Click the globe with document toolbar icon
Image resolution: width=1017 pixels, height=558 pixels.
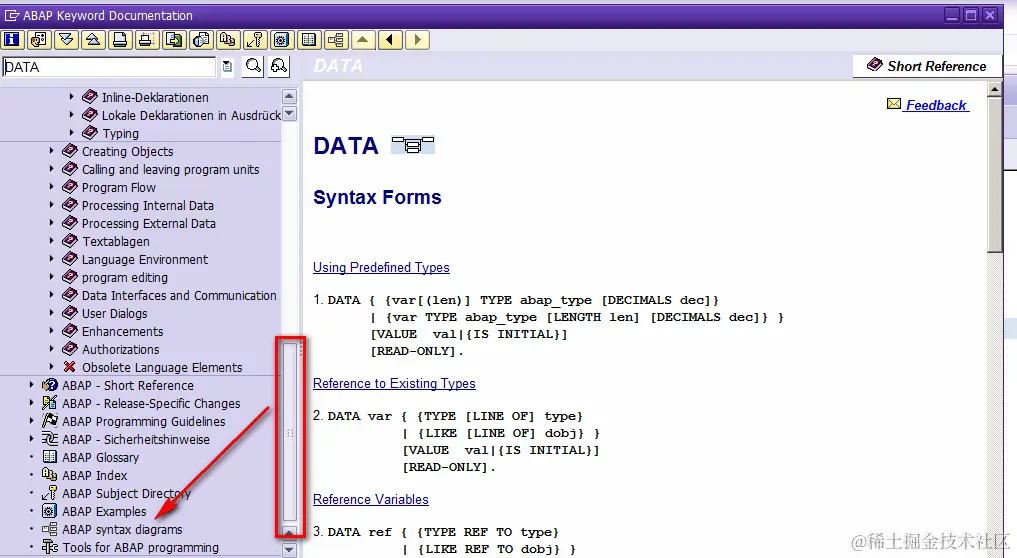click(201, 40)
